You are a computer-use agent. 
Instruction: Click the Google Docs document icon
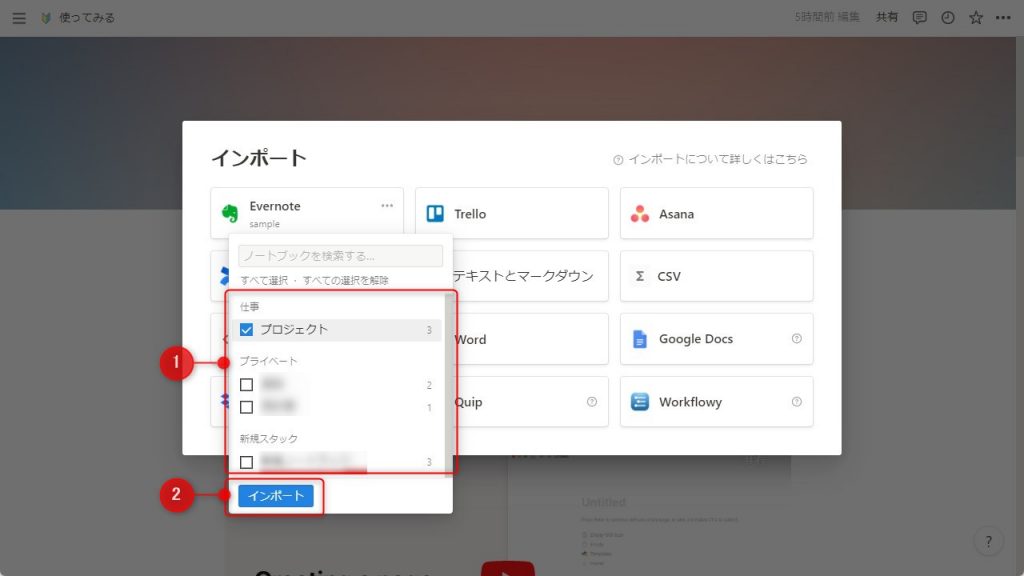(x=640, y=339)
